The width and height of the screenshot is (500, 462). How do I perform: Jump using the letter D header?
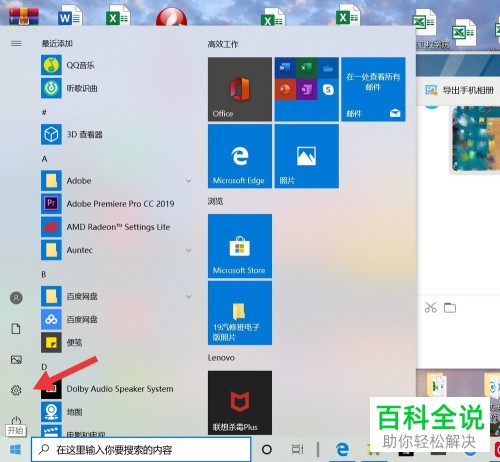click(x=44, y=367)
